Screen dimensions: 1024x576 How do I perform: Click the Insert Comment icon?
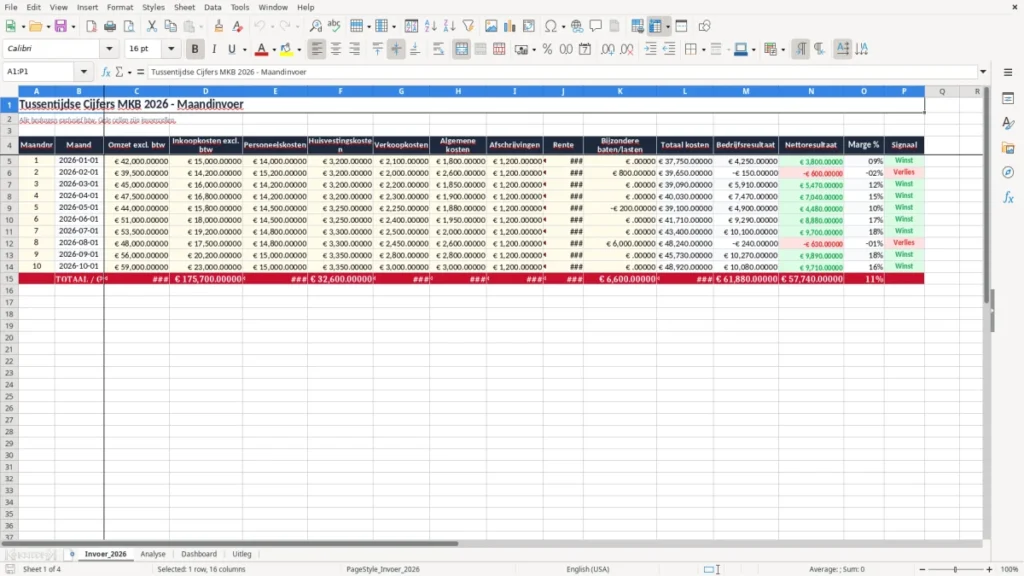[596, 26]
